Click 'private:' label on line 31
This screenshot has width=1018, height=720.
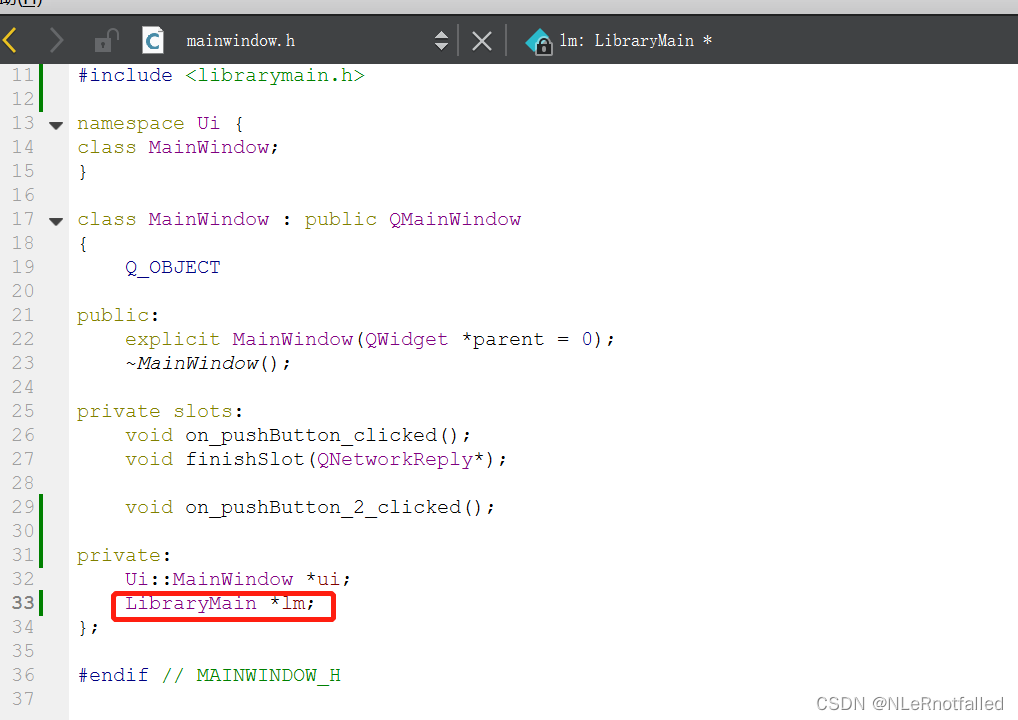click(x=123, y=555)
